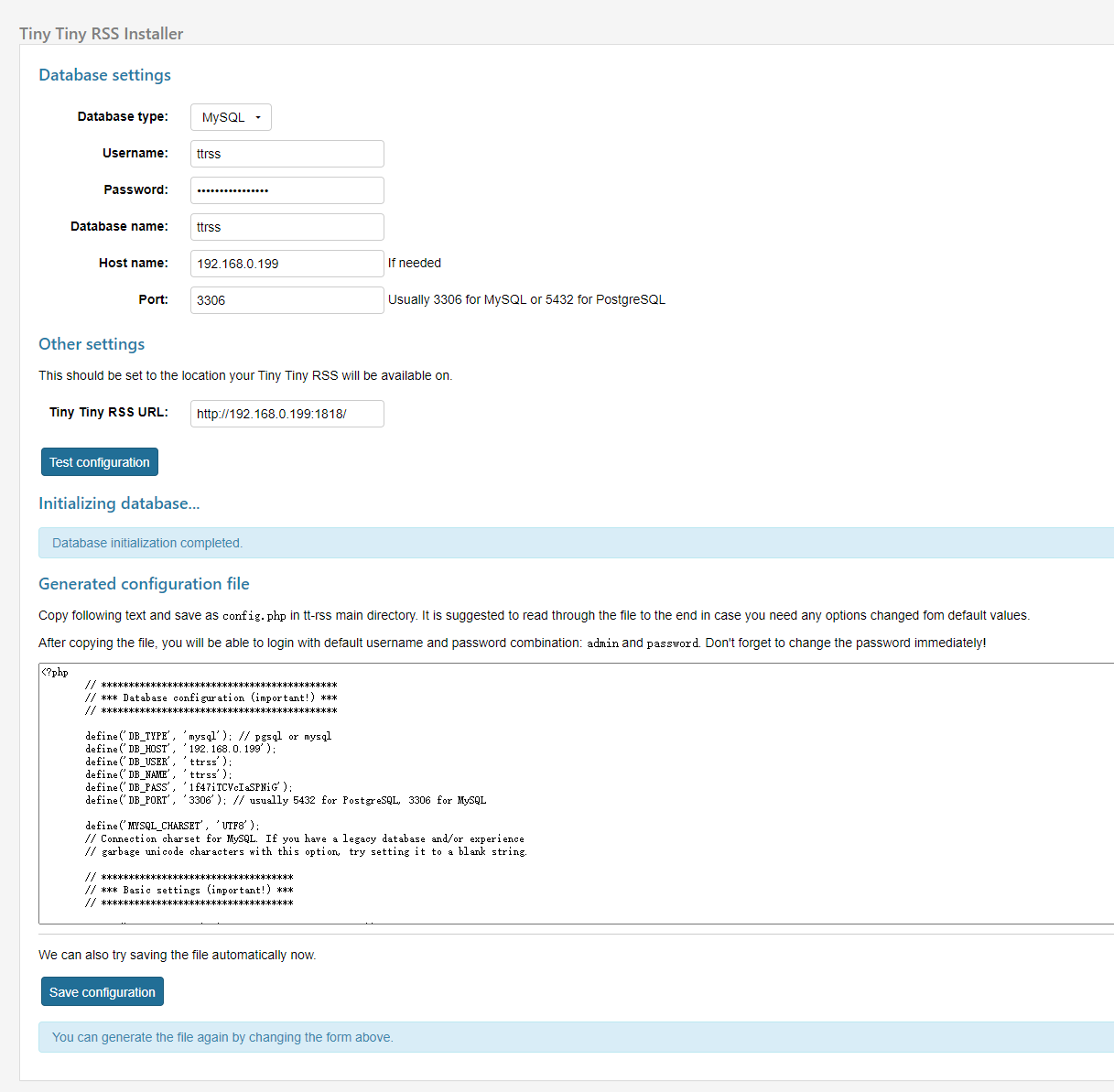Click the 'We can also try saving' text
The height and width of the screenshot is (1092, 1114).
(178, 955)
